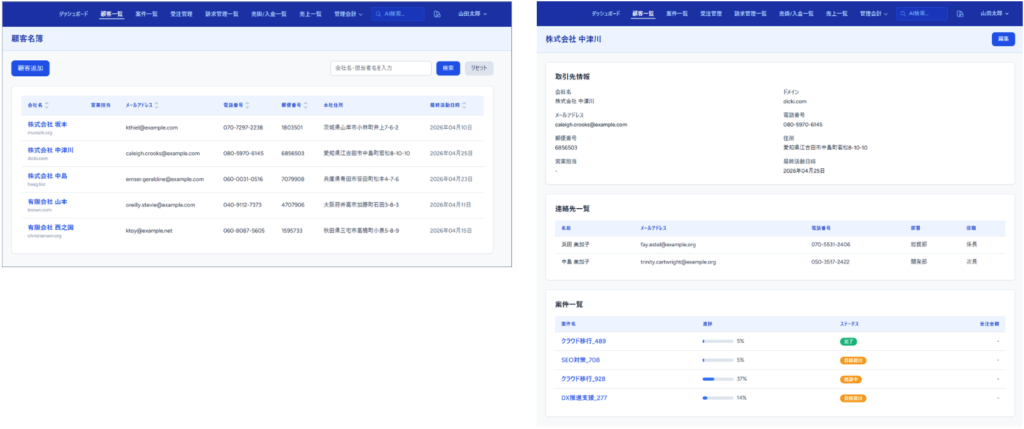Focus the 会社名・担当者名を入力 search field
Viewport: 1024px width, 429px height.
coord(381,68)
